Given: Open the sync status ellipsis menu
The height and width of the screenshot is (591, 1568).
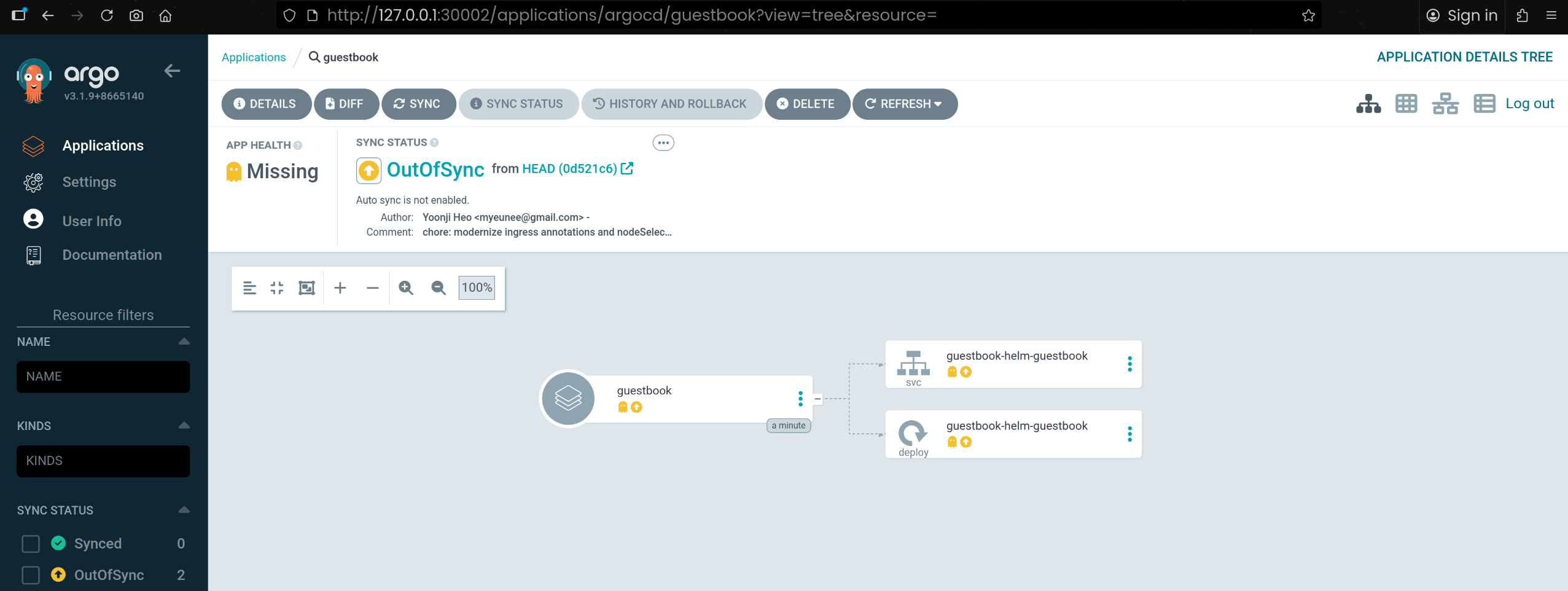Looking at the screenshot, I should (x=663, y=143).
